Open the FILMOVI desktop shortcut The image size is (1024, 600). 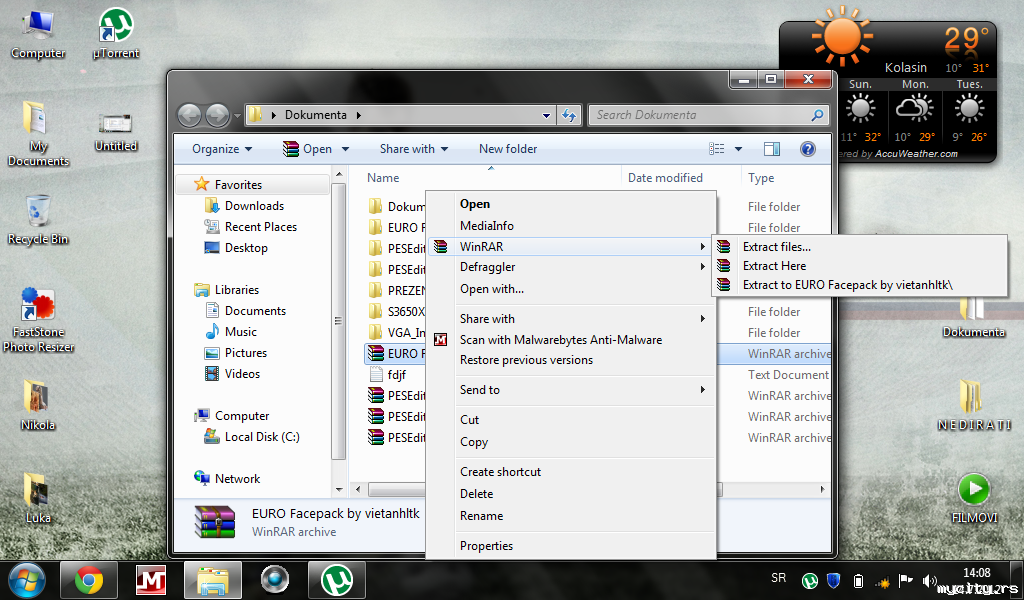coord(974,498)
